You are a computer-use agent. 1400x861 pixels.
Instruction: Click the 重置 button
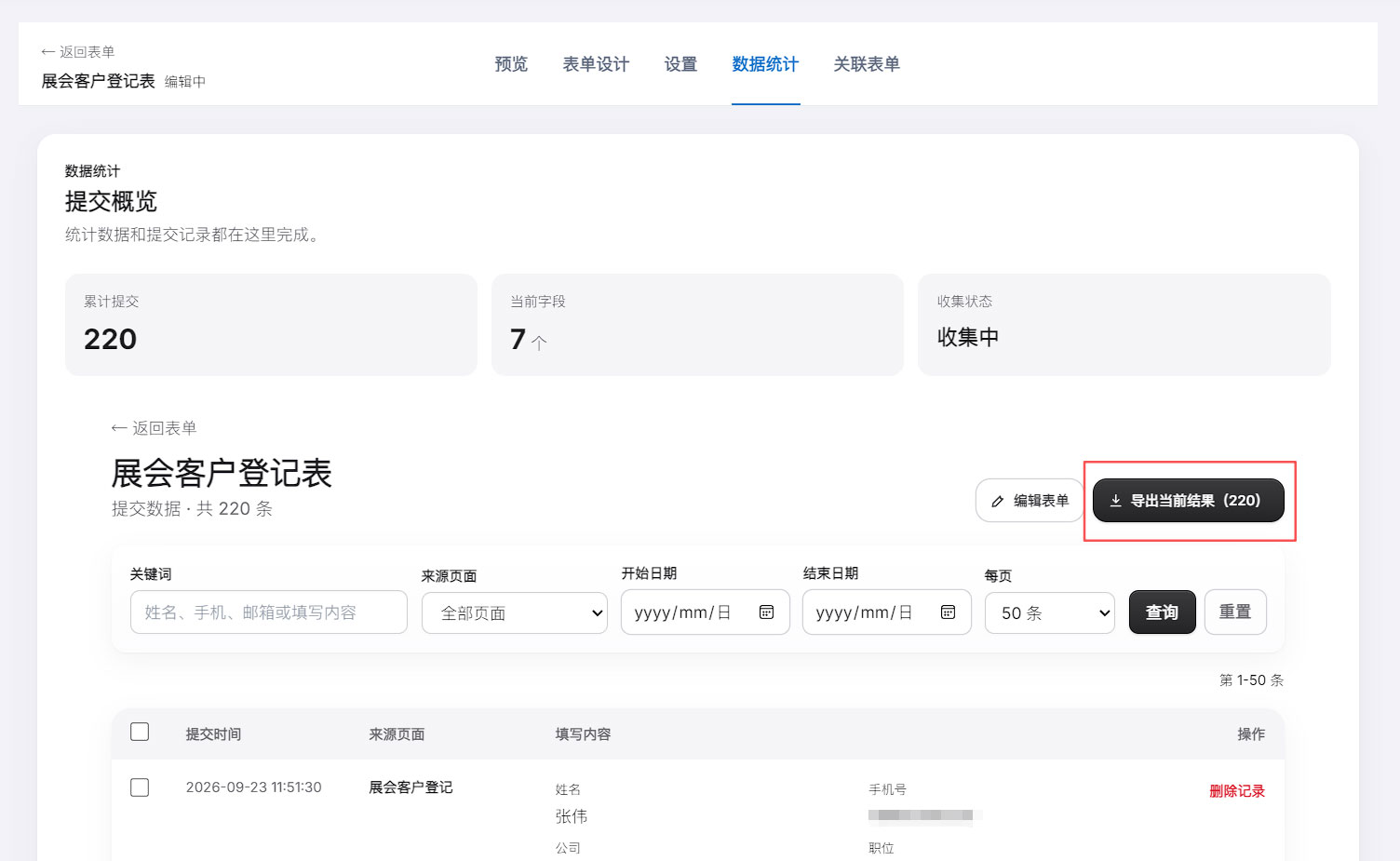point(1235,612)
